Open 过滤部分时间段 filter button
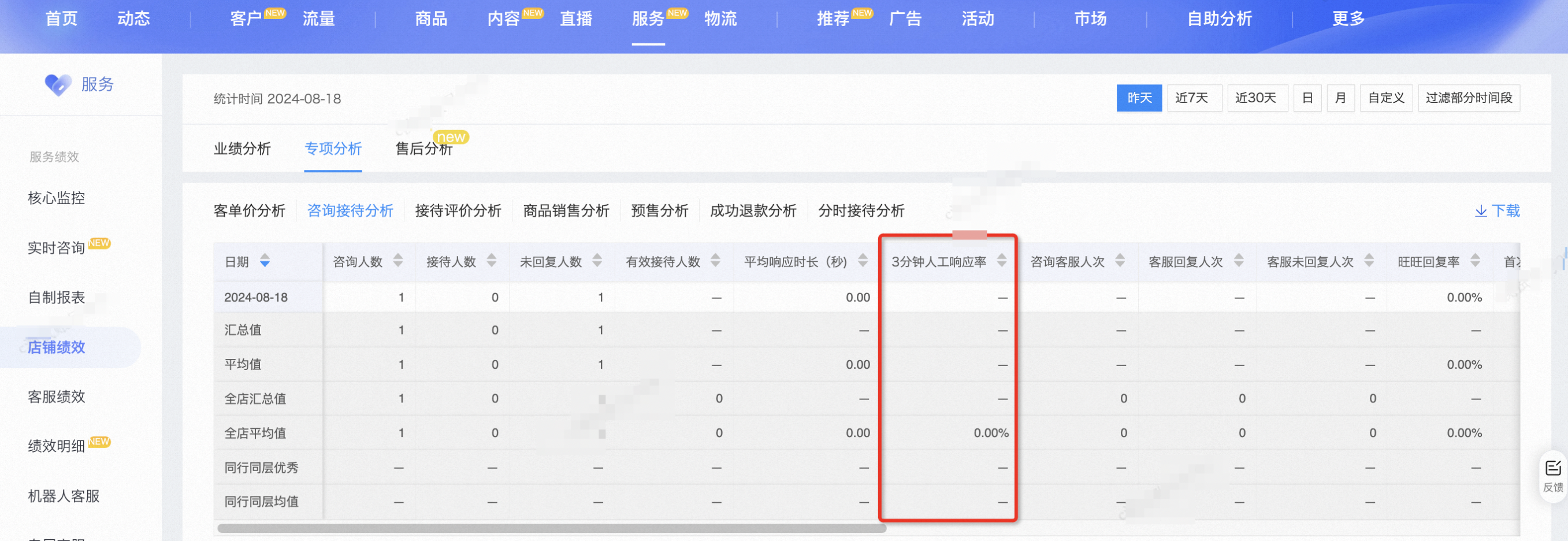This screenshot has width=1568, height=541. pyautogui.click(x=1469, y=98)
